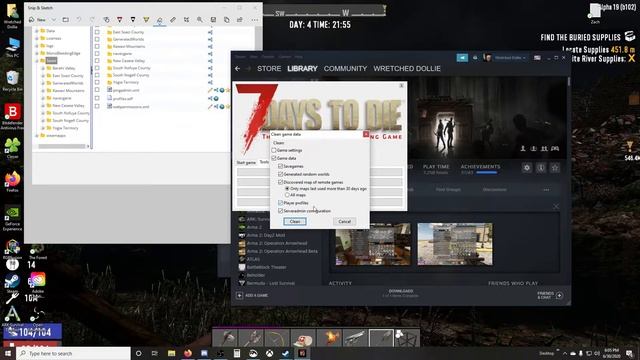
Task: Toggle the Savegames checkbox
Action: point(280,166)
